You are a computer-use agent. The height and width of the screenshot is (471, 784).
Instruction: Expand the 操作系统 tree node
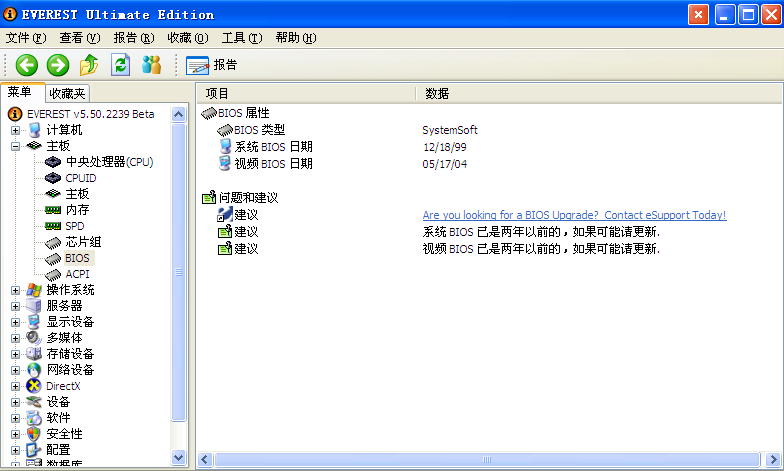pos(16,290)
